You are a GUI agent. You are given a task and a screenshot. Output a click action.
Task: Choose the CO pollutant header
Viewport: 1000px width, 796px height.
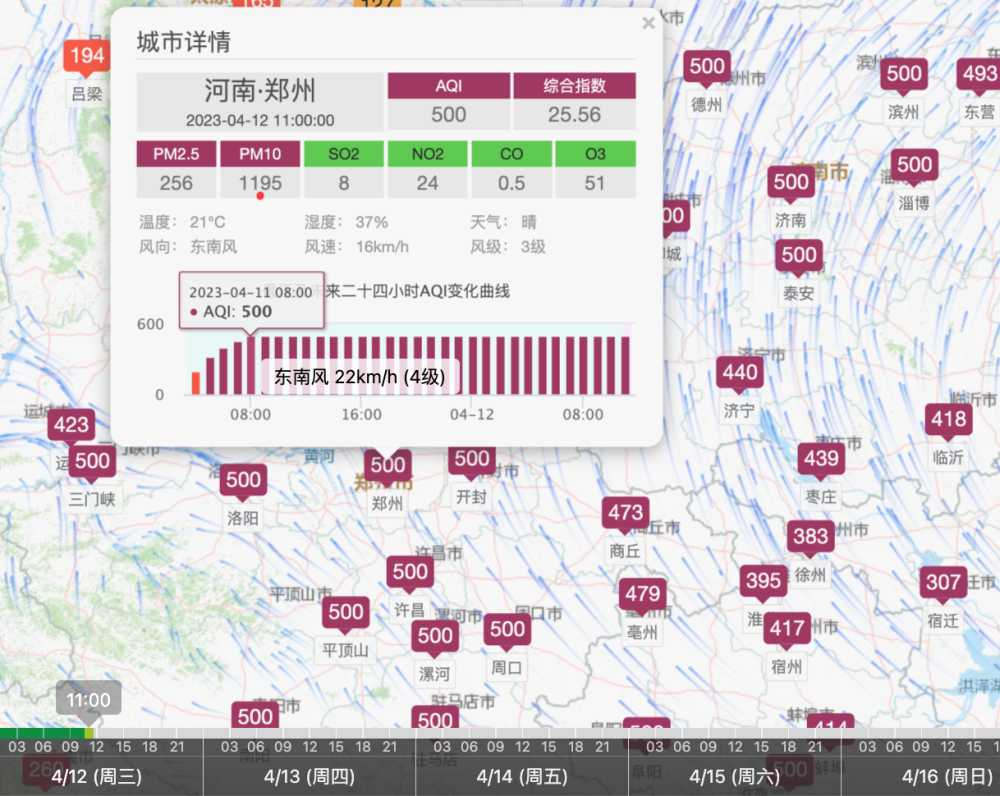[x=511, y=154]
